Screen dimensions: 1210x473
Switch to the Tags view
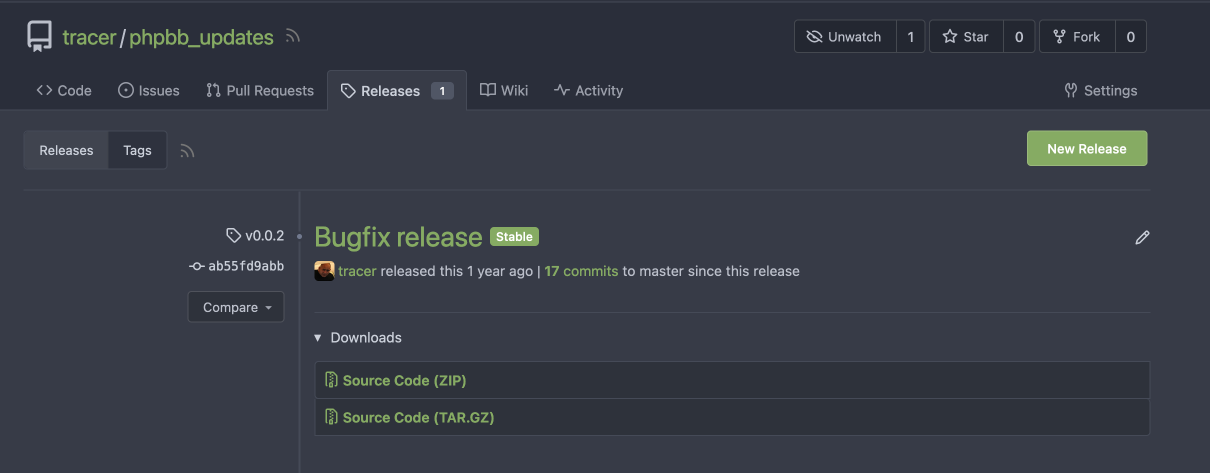(137, 150)
